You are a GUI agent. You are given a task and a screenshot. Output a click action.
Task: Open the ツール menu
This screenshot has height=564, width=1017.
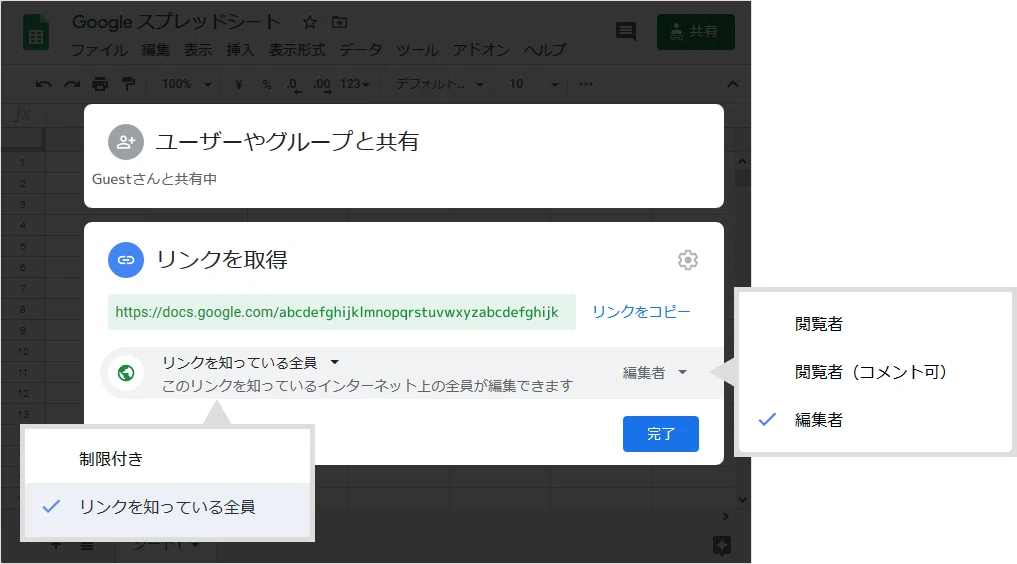click(418, 50)
